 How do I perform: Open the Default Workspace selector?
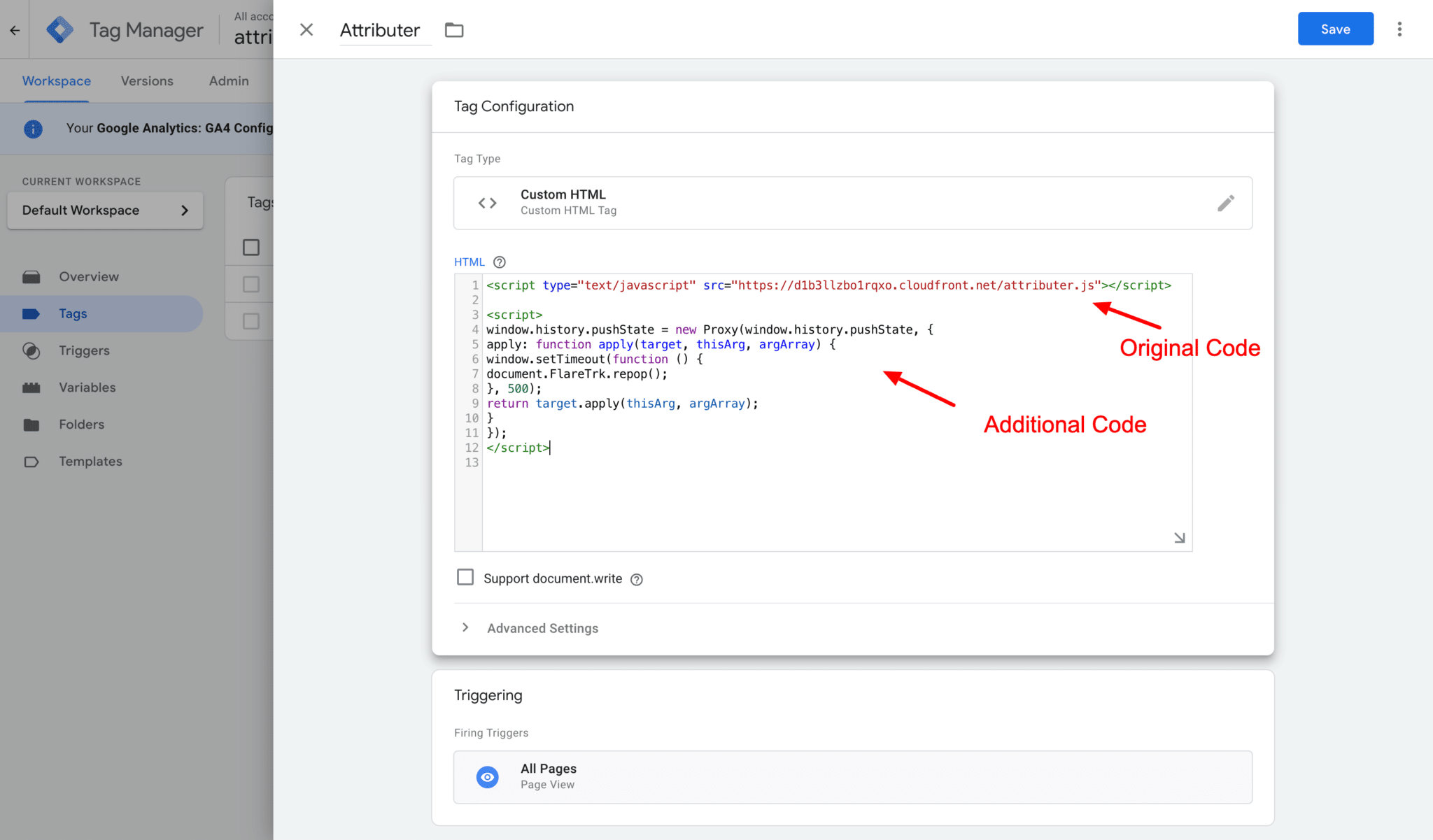[105, 211]
